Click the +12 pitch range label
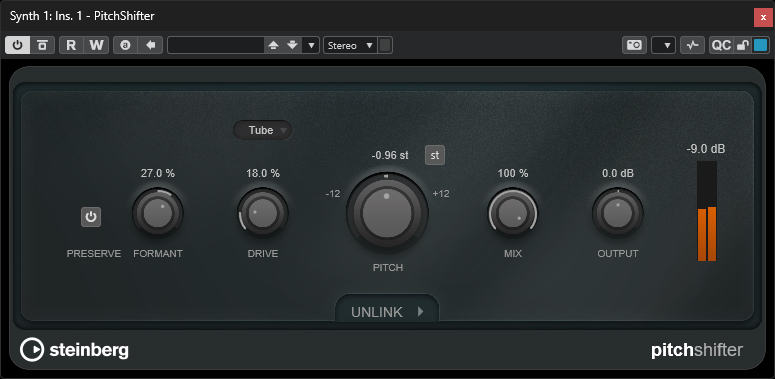775x379 pixels. pyautogui.click(x=441, y=194)
